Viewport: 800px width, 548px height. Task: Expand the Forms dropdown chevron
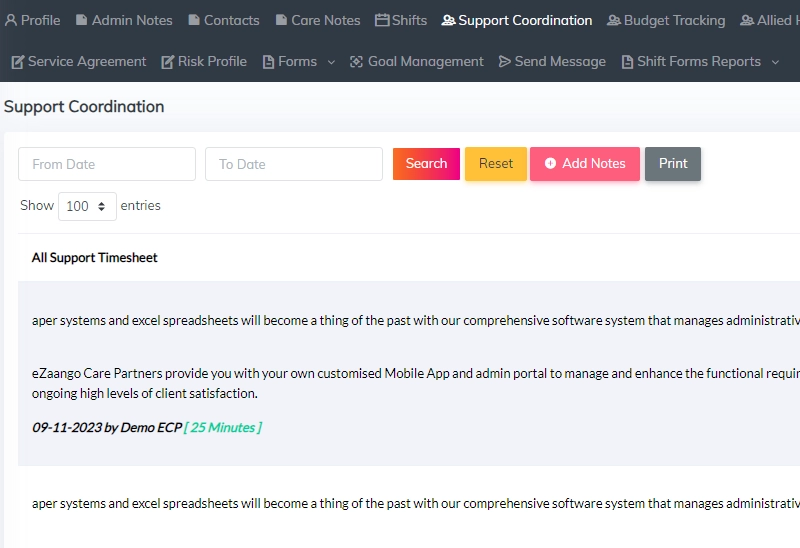(331, 62)
